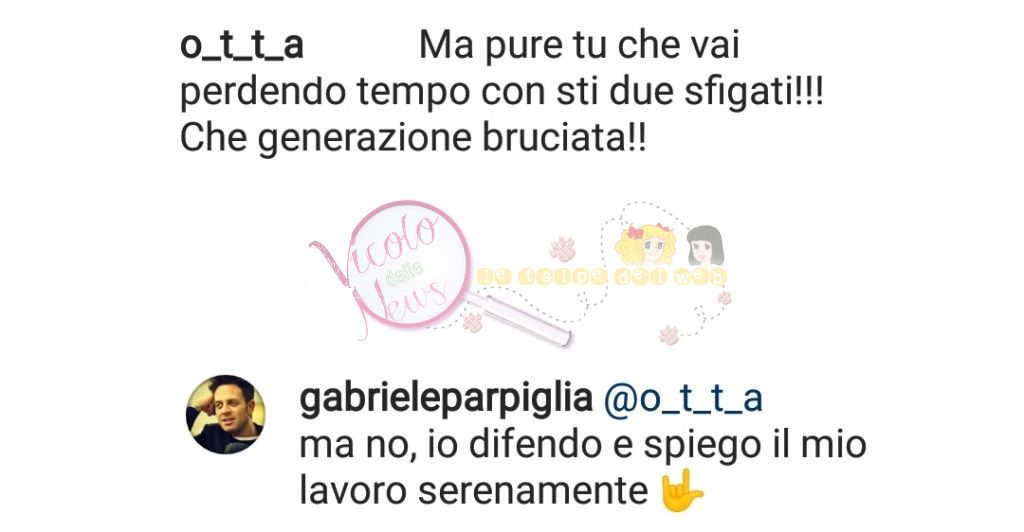Click the gabrieleparpiglia username

(446, 398)
